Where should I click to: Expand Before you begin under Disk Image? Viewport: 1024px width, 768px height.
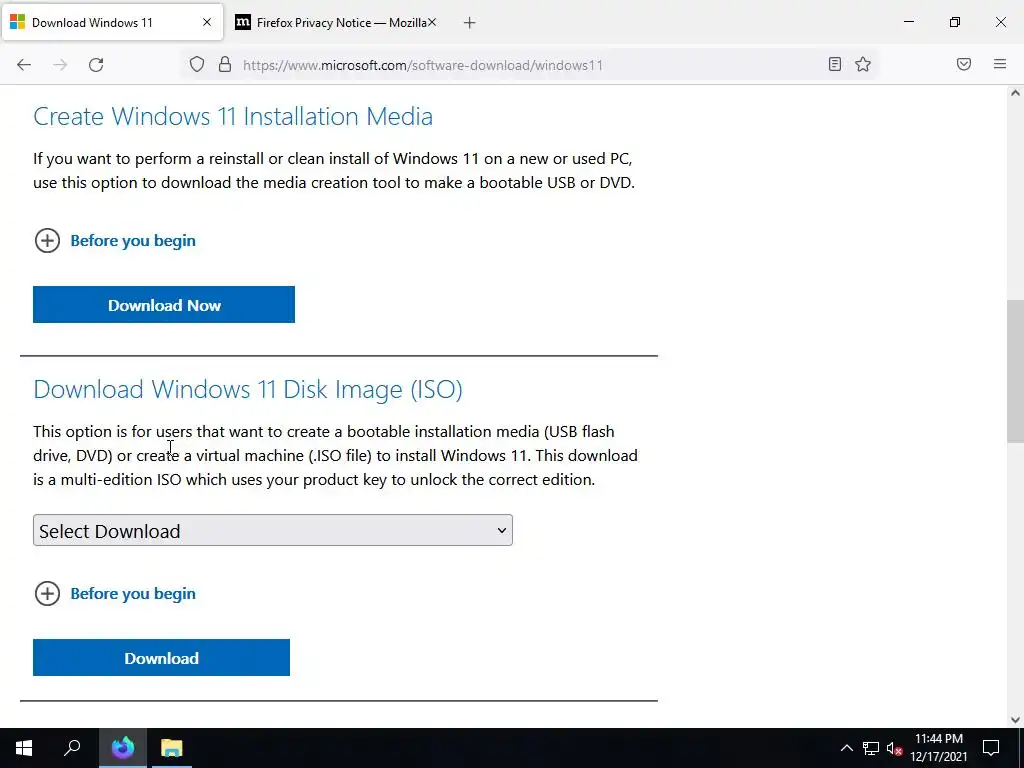(115, 594)
